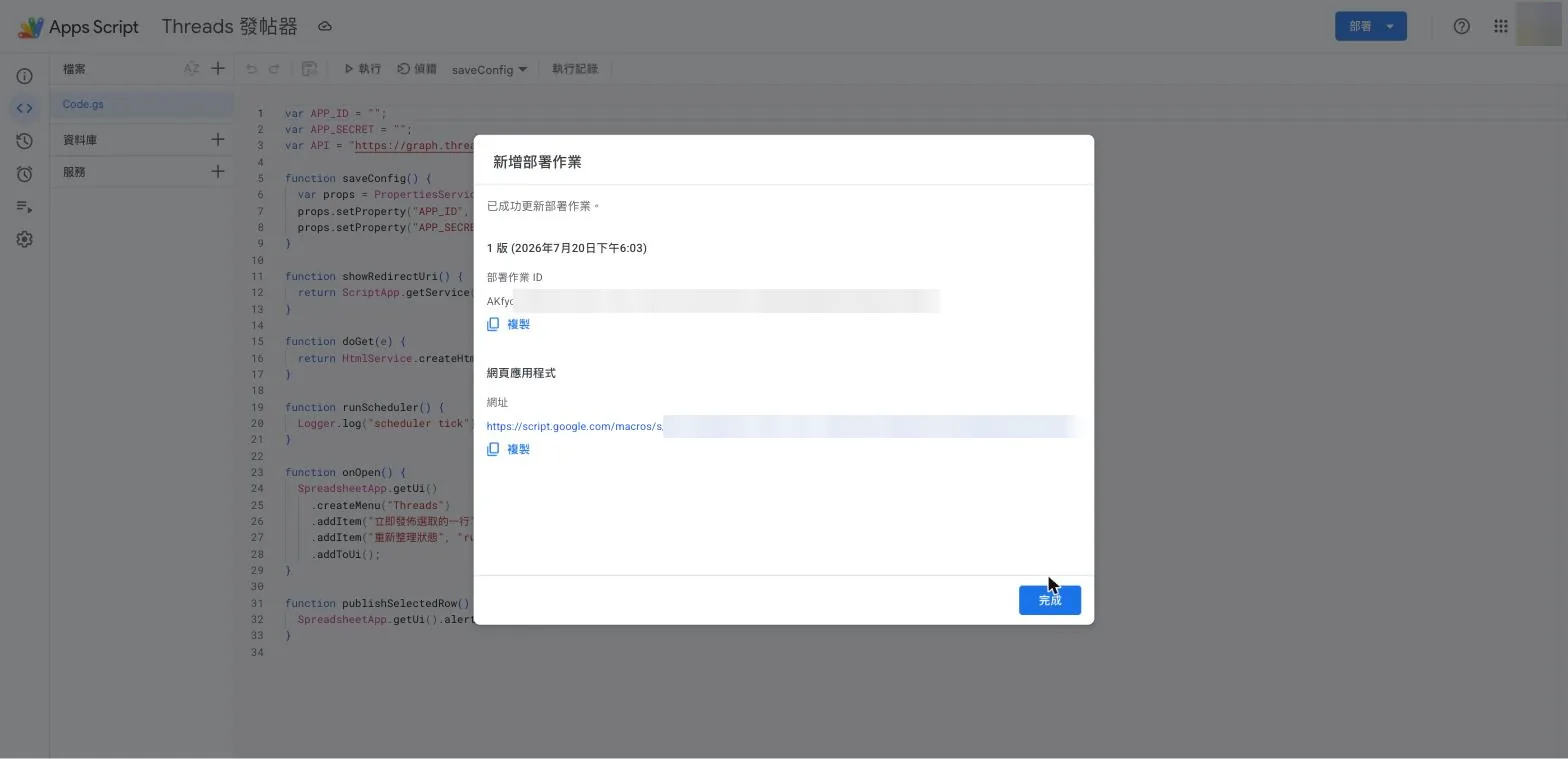
Task: Open the script.google.com macros link
Action: pyautogui.click(x=575, y=426)
